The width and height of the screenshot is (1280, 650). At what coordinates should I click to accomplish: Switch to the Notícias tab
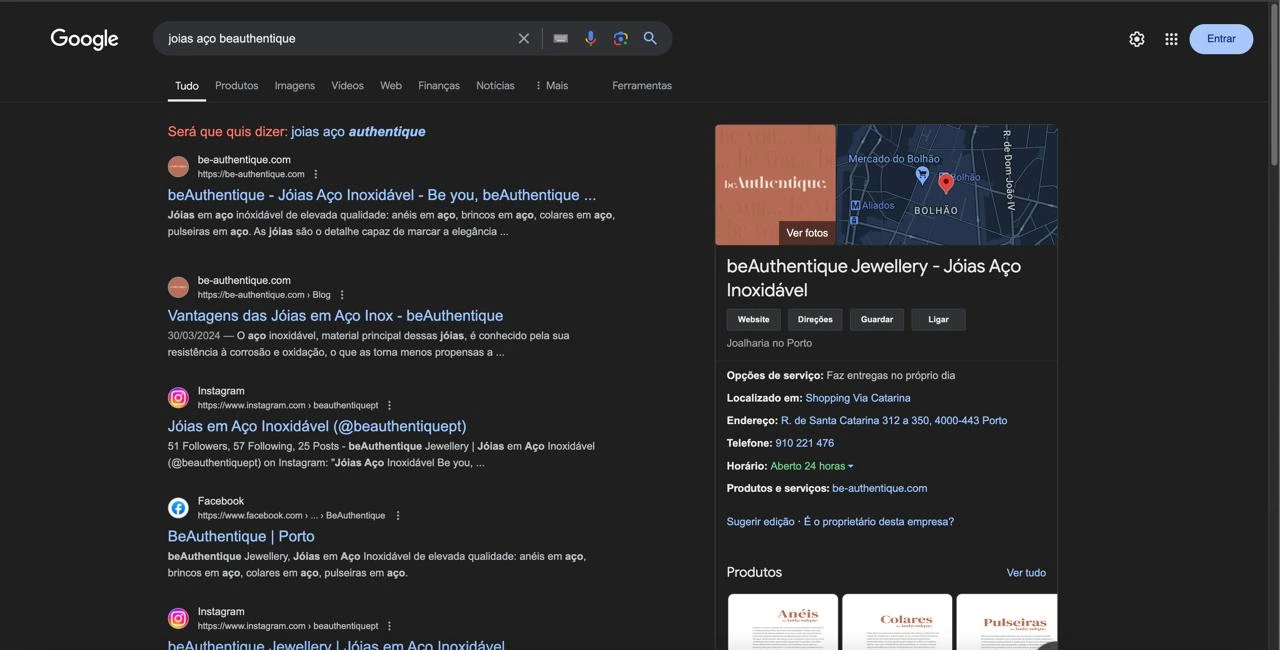point(495,86)
